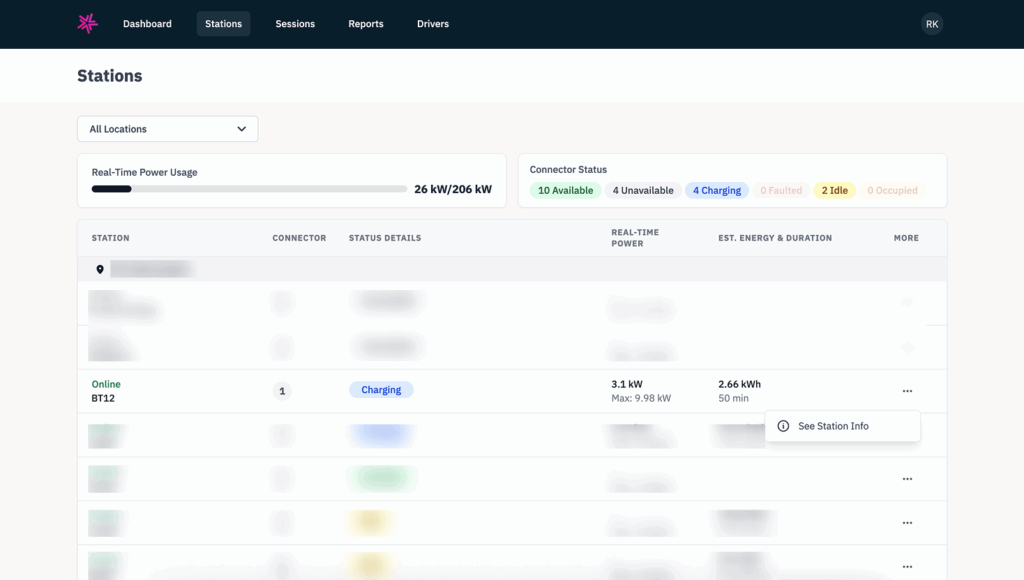The height and width of the screenshot is (580, 1024).
Task: Navigate to the Drivers tab
Action: [433, 24]
